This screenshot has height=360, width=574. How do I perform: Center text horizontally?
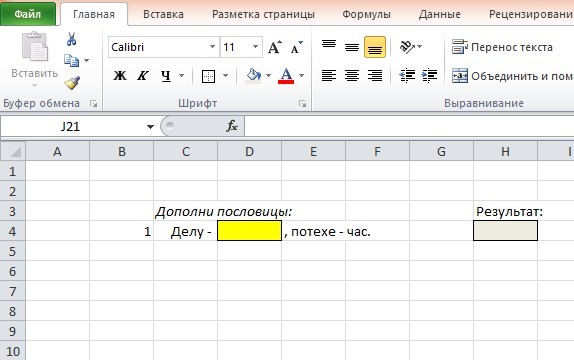[352, 76]
